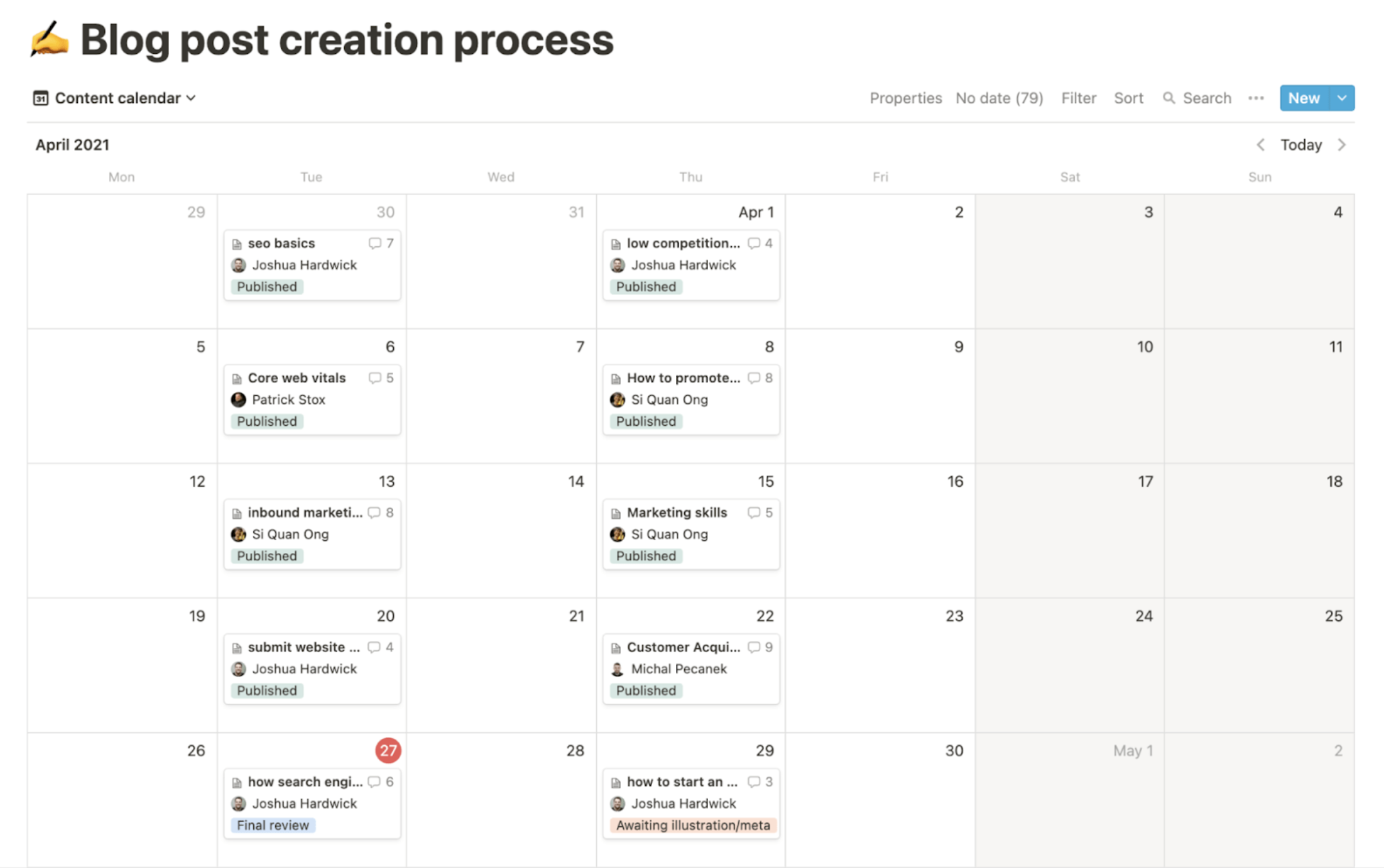This screenshot has height=868, width=1384.
Task: Click the document icon on Core web vitals
Action: pos(237,378)
